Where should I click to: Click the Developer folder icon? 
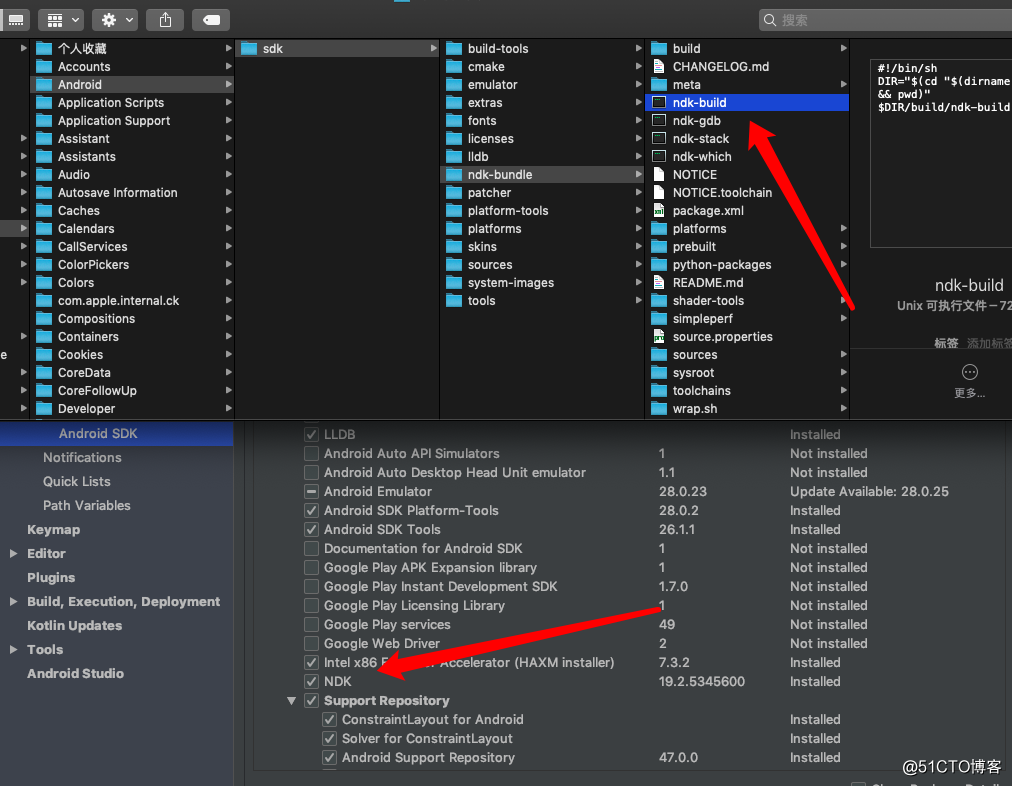[x=44, y=408]
